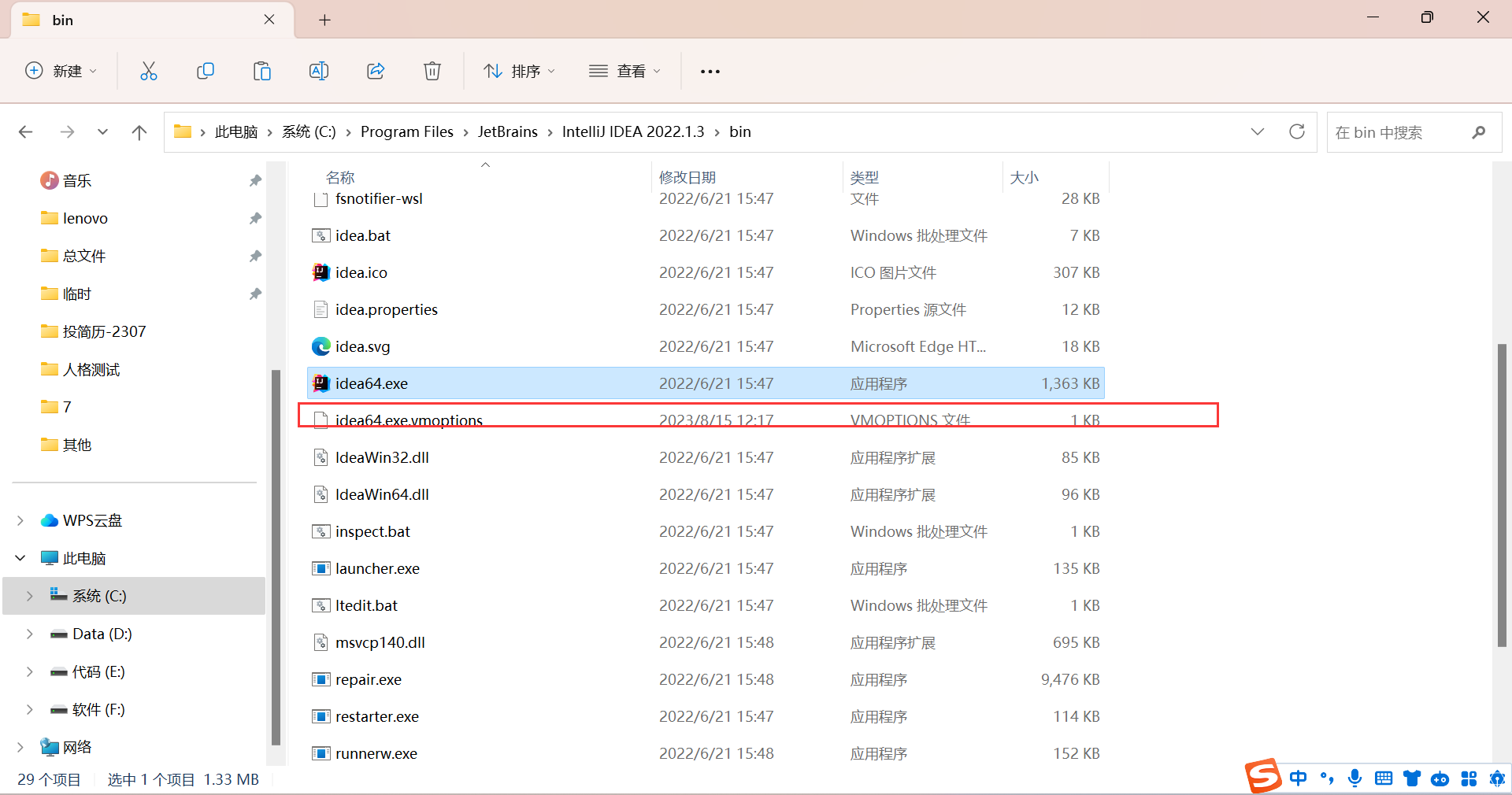1512x795 pixels.
Task: Collapse the 此电脑 tree node
Action: pos(20,558)
